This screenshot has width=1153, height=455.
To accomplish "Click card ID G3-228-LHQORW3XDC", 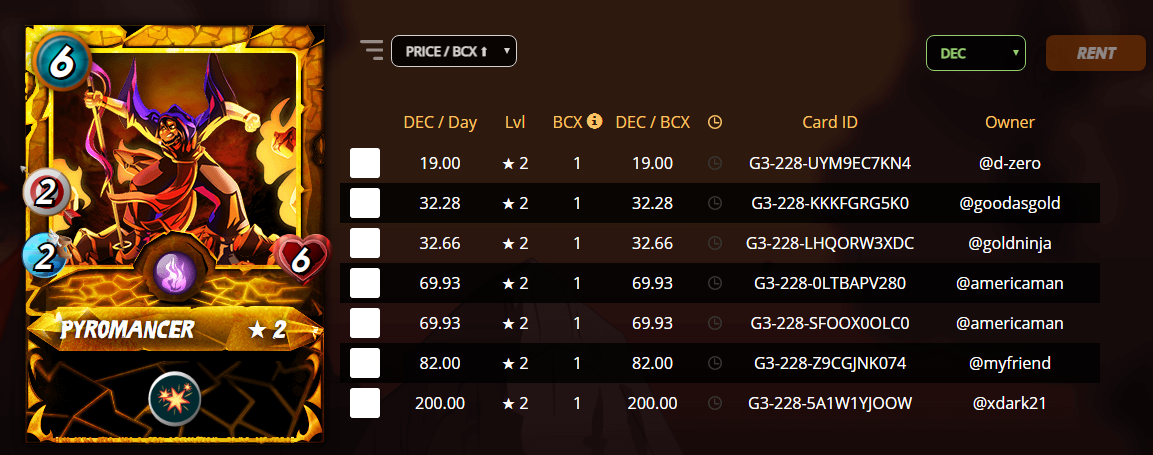I will pos(830,243).
